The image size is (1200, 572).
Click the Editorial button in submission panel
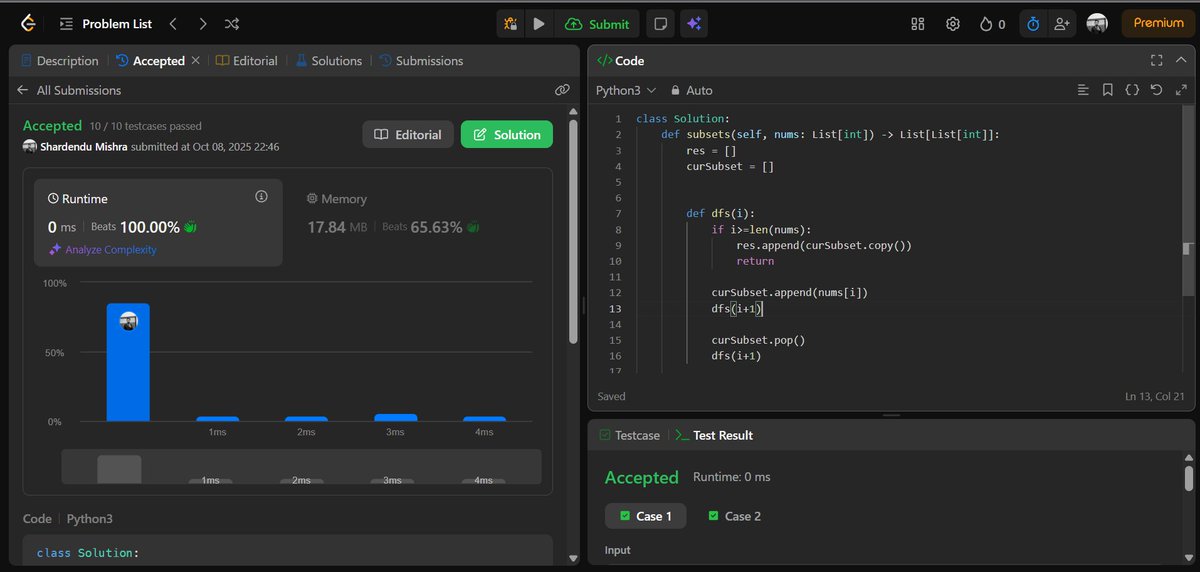408,134
